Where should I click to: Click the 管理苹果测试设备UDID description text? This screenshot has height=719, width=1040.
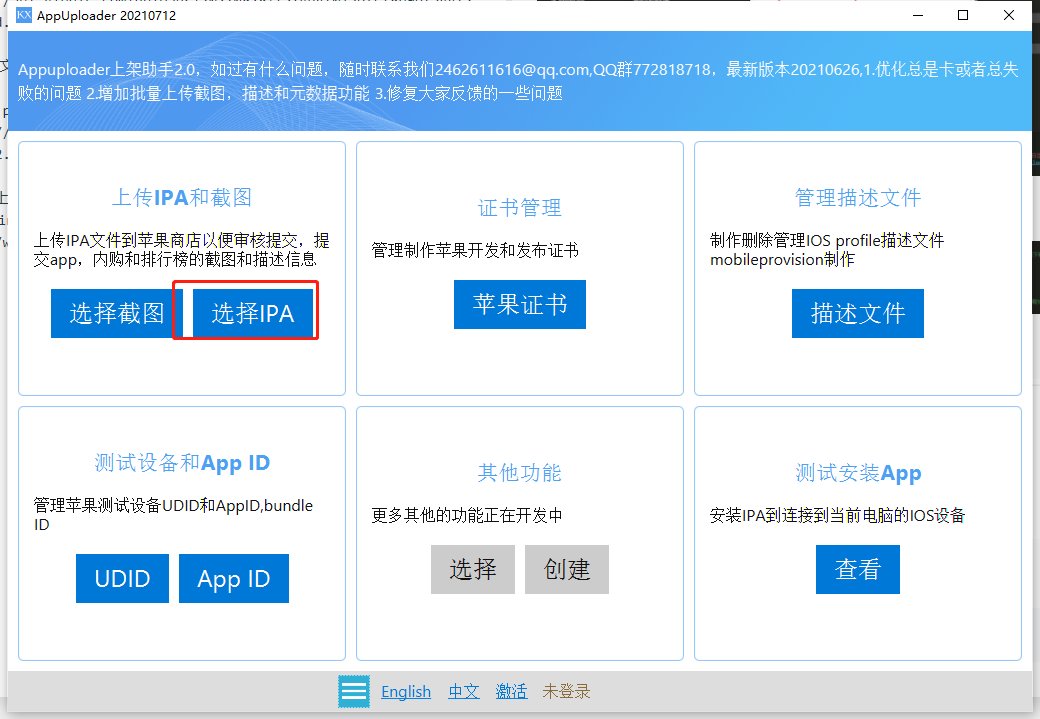point(173,515)
